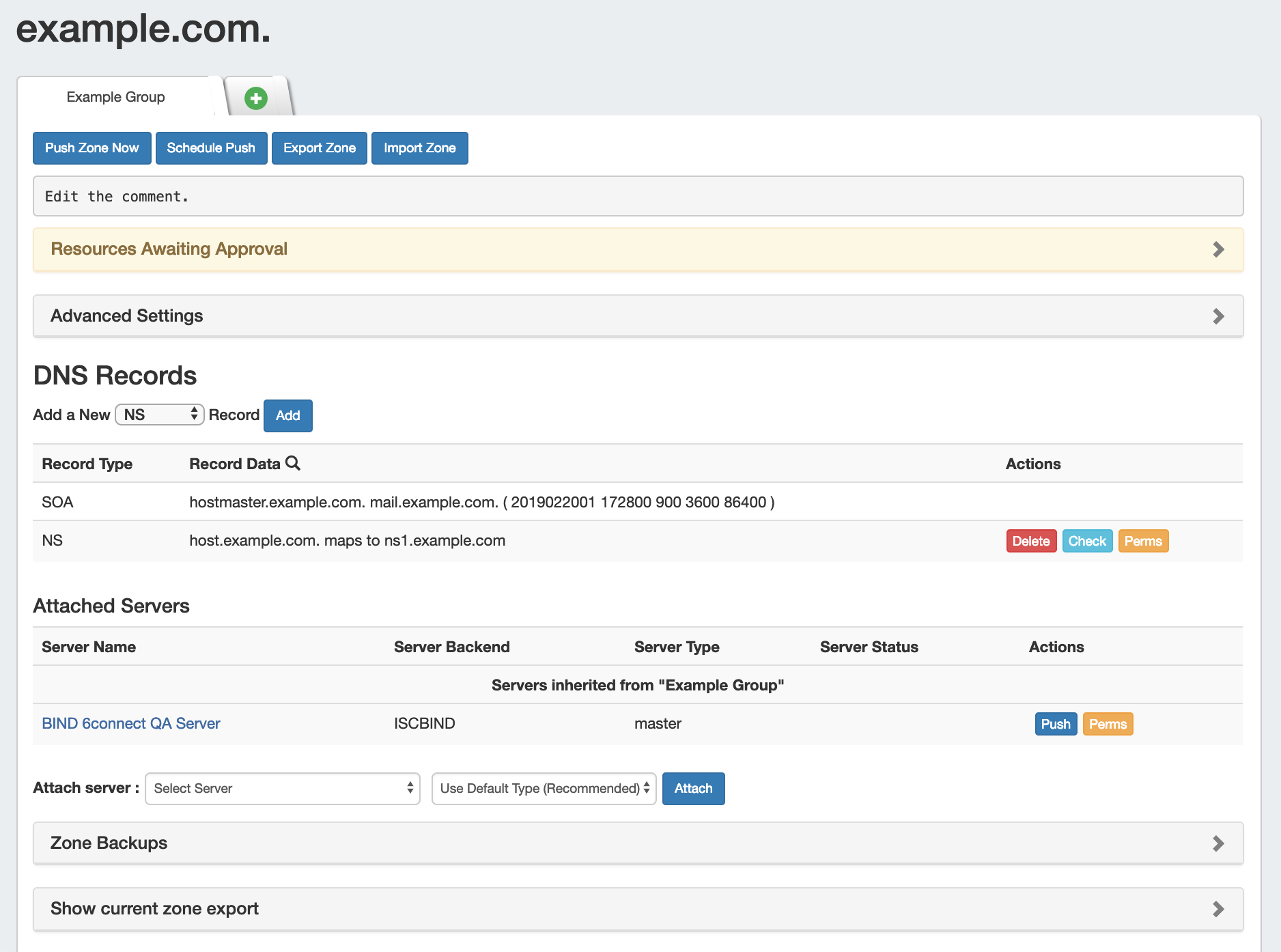1281x952 pixels.
Task: Click Import Zone button
Action: click(419, 148)
